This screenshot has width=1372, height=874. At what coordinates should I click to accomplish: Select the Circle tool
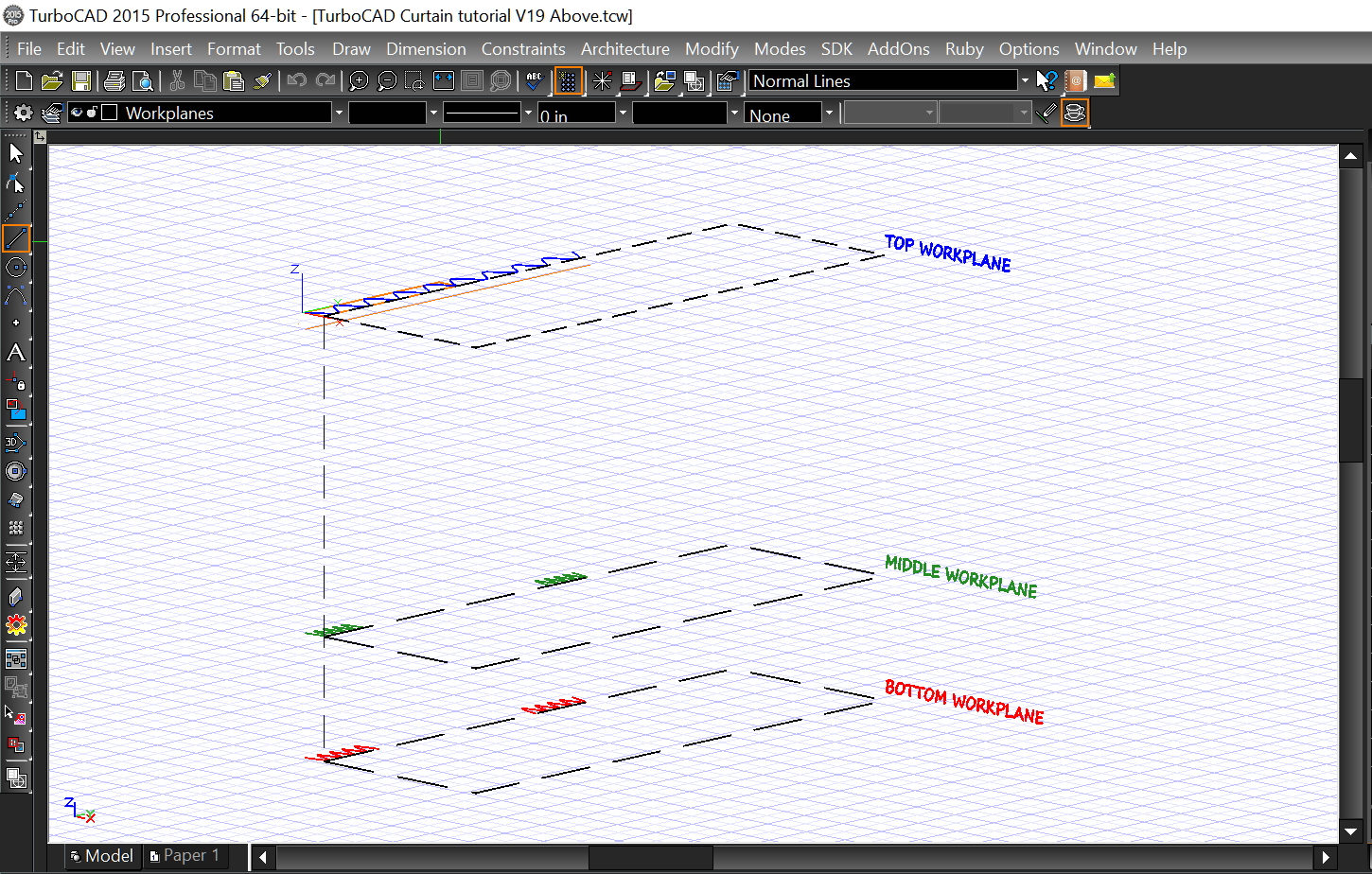[16, 268]
